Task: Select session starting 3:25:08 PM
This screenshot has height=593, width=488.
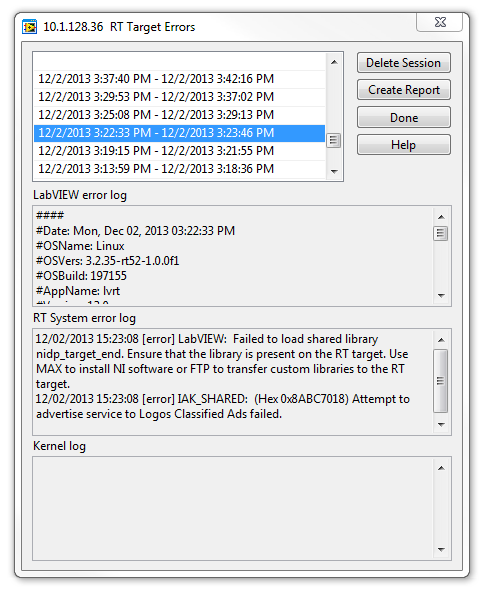Action: point(180,115)
